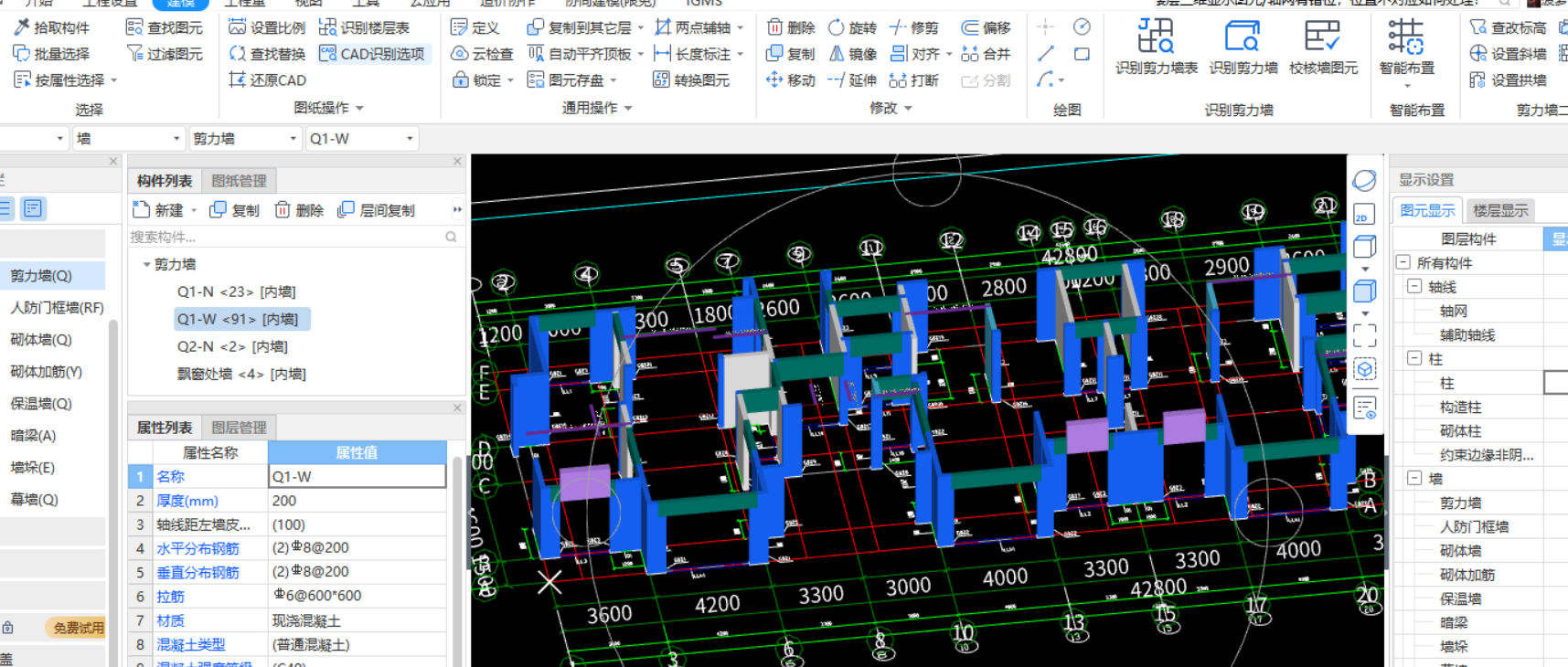The width and height of the screenshot is (1568, 667).
Task: Click the 查改标高 check elevation tool
Action: tap(1508, 27)
